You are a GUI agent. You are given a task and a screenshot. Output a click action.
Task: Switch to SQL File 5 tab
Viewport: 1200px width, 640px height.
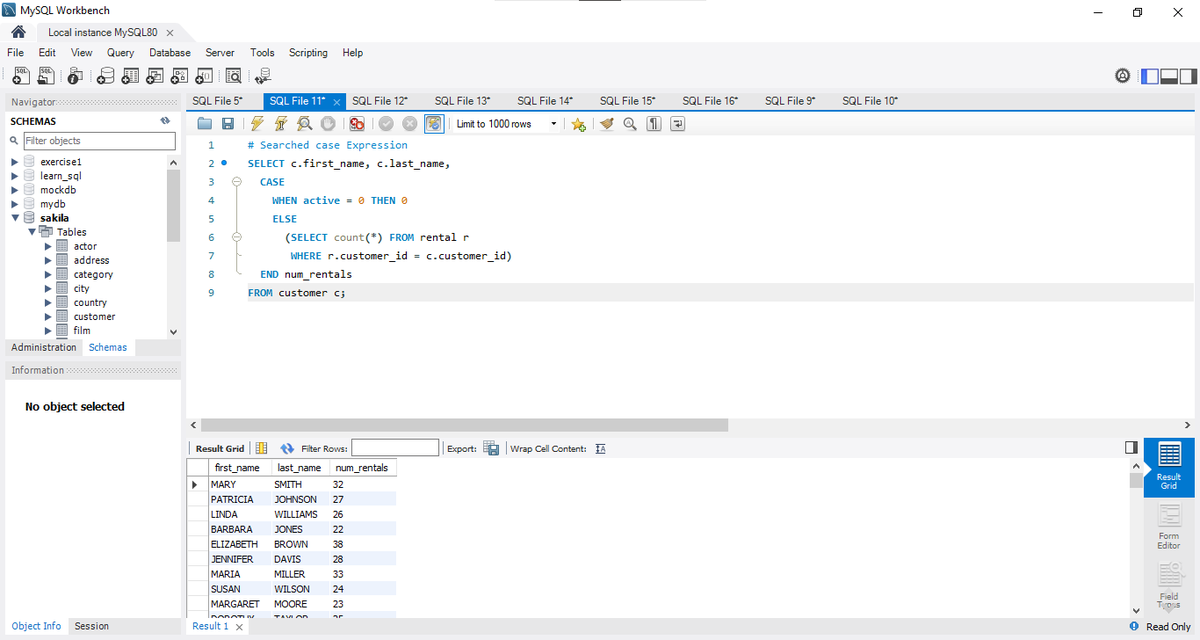[x=217, y=101]
